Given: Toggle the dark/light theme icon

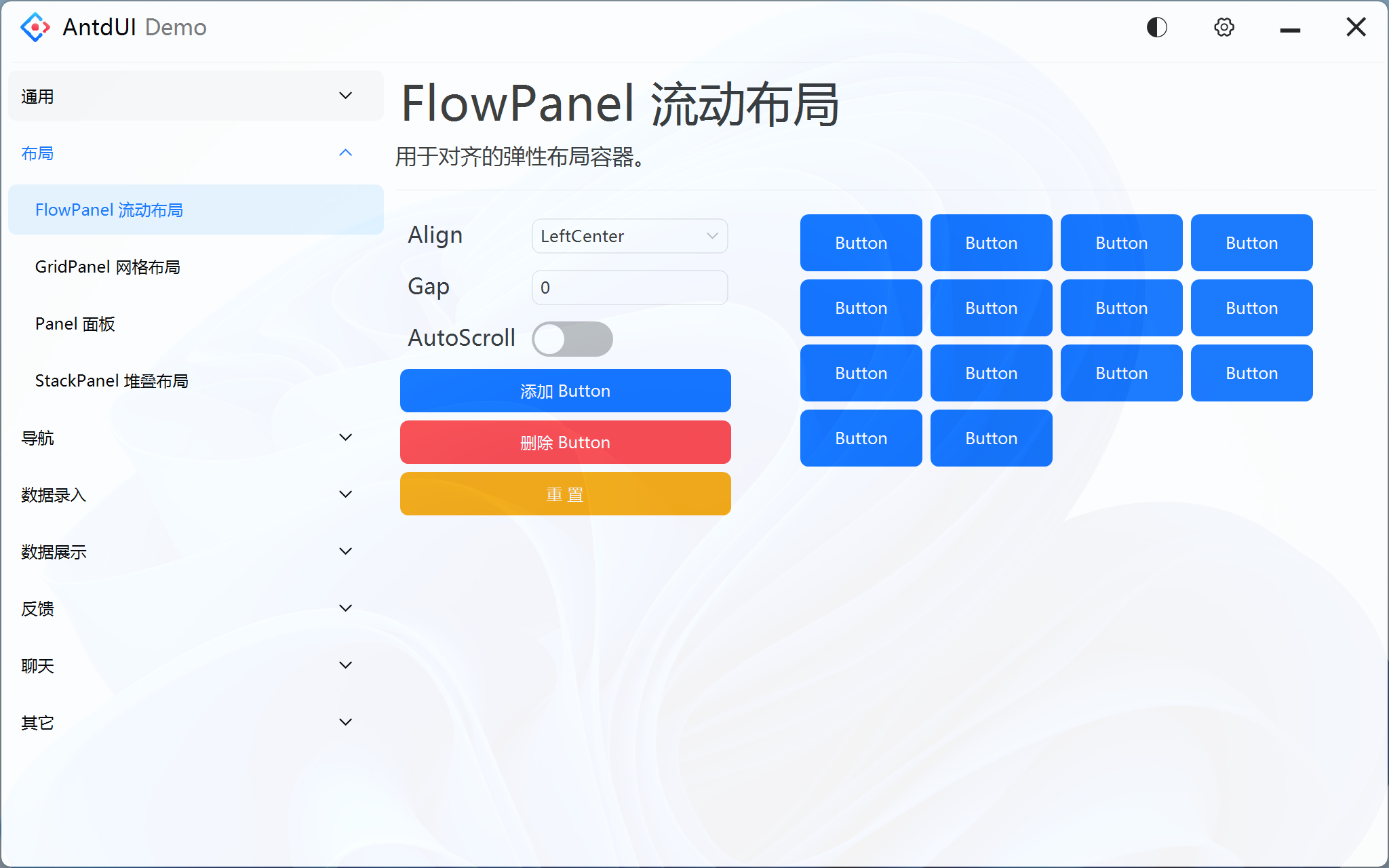Looking at the screenshot, I should coord(1156,27).
